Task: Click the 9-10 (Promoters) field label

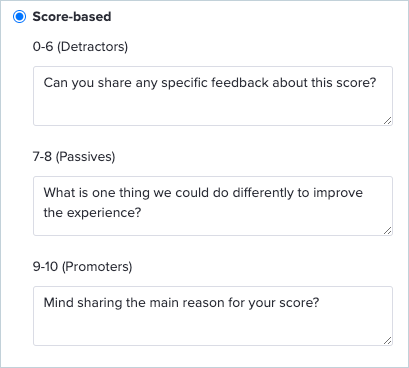Action: (x=82, y=267)
